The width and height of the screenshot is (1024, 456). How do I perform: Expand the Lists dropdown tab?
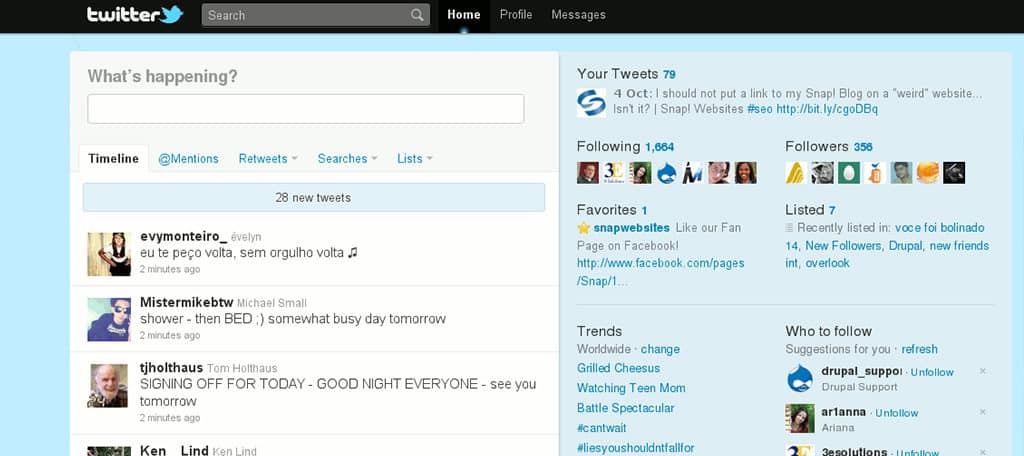415,159
